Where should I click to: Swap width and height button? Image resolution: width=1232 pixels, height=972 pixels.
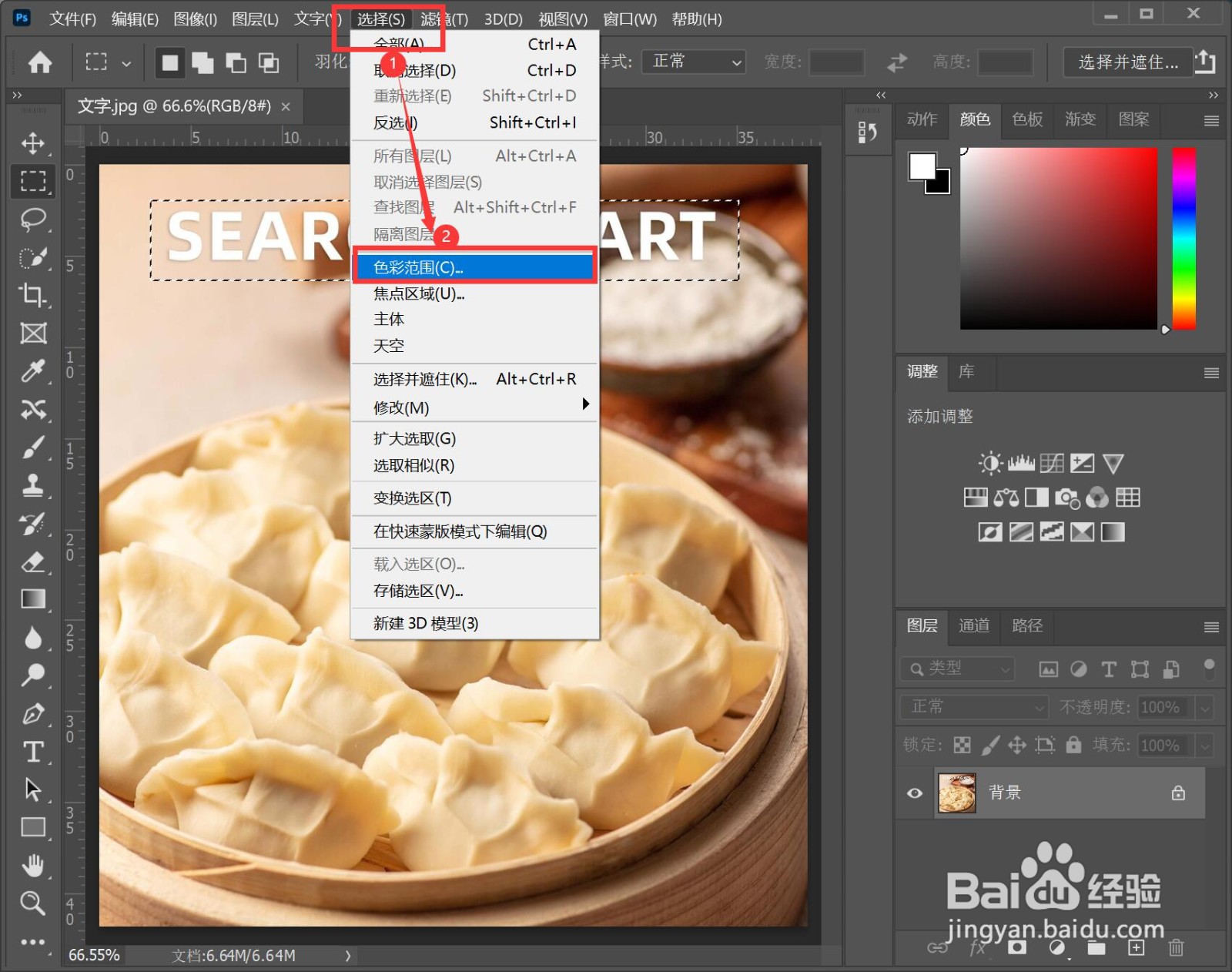(x=897, y=62)
